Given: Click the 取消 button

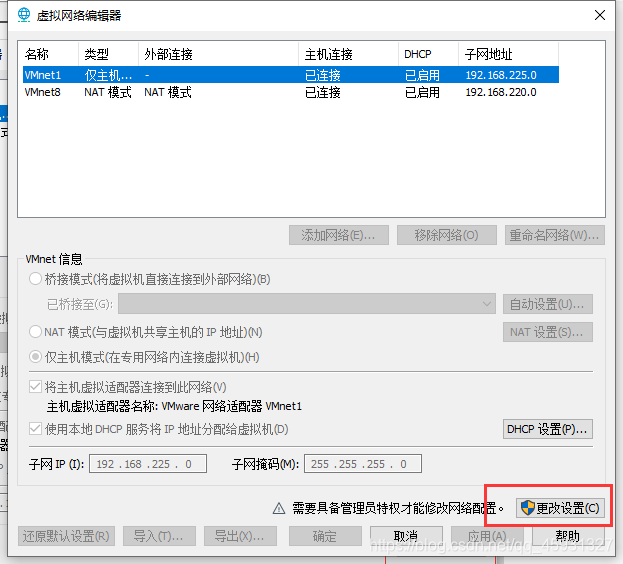Looking at the screenshot, I should click(406, 536).
